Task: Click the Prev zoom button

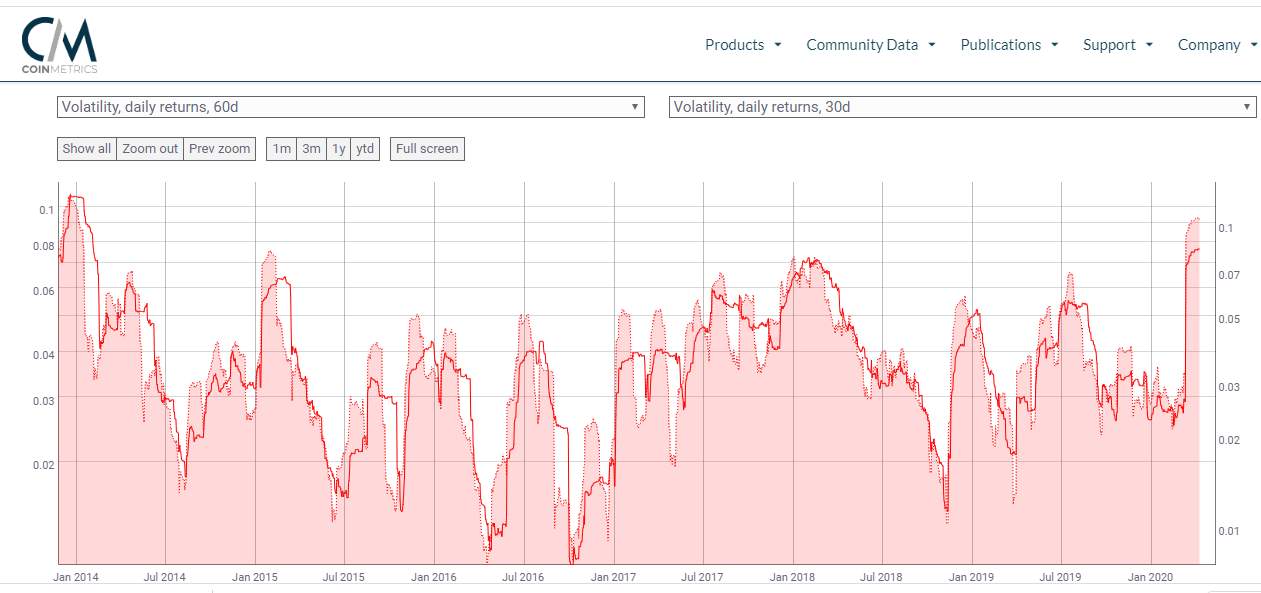Action: 218,148
